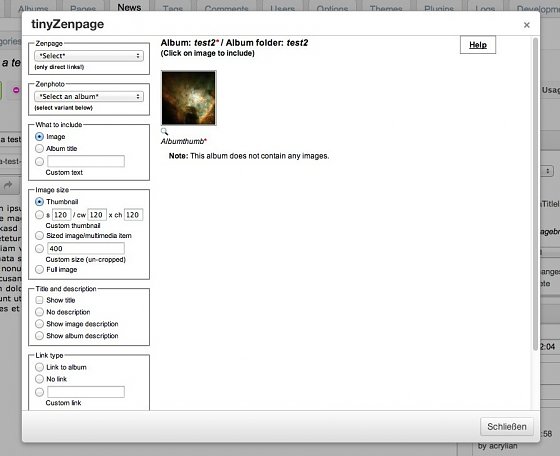This screenshot has width=560, height=456.
Task: Click into the Custom text input field
Action: coord(86,161)
